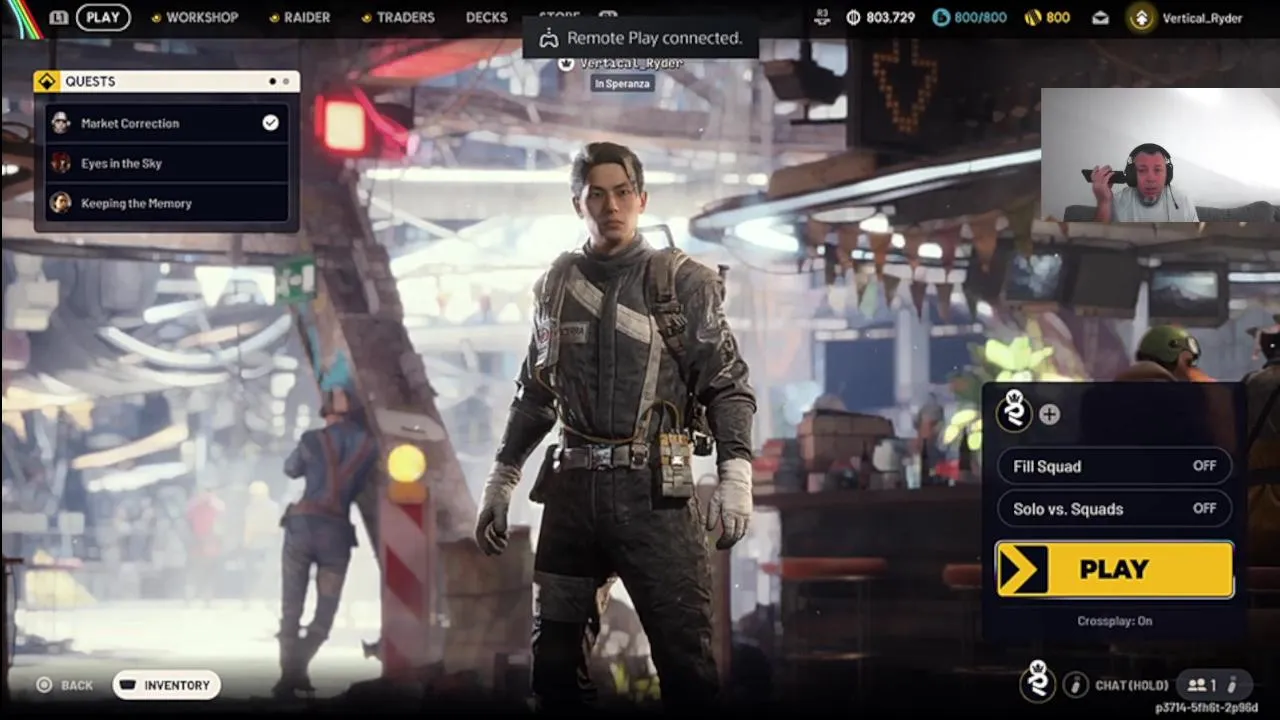Click the Crossplay: On label
1280x720 pixels.
coord(1114,621)
